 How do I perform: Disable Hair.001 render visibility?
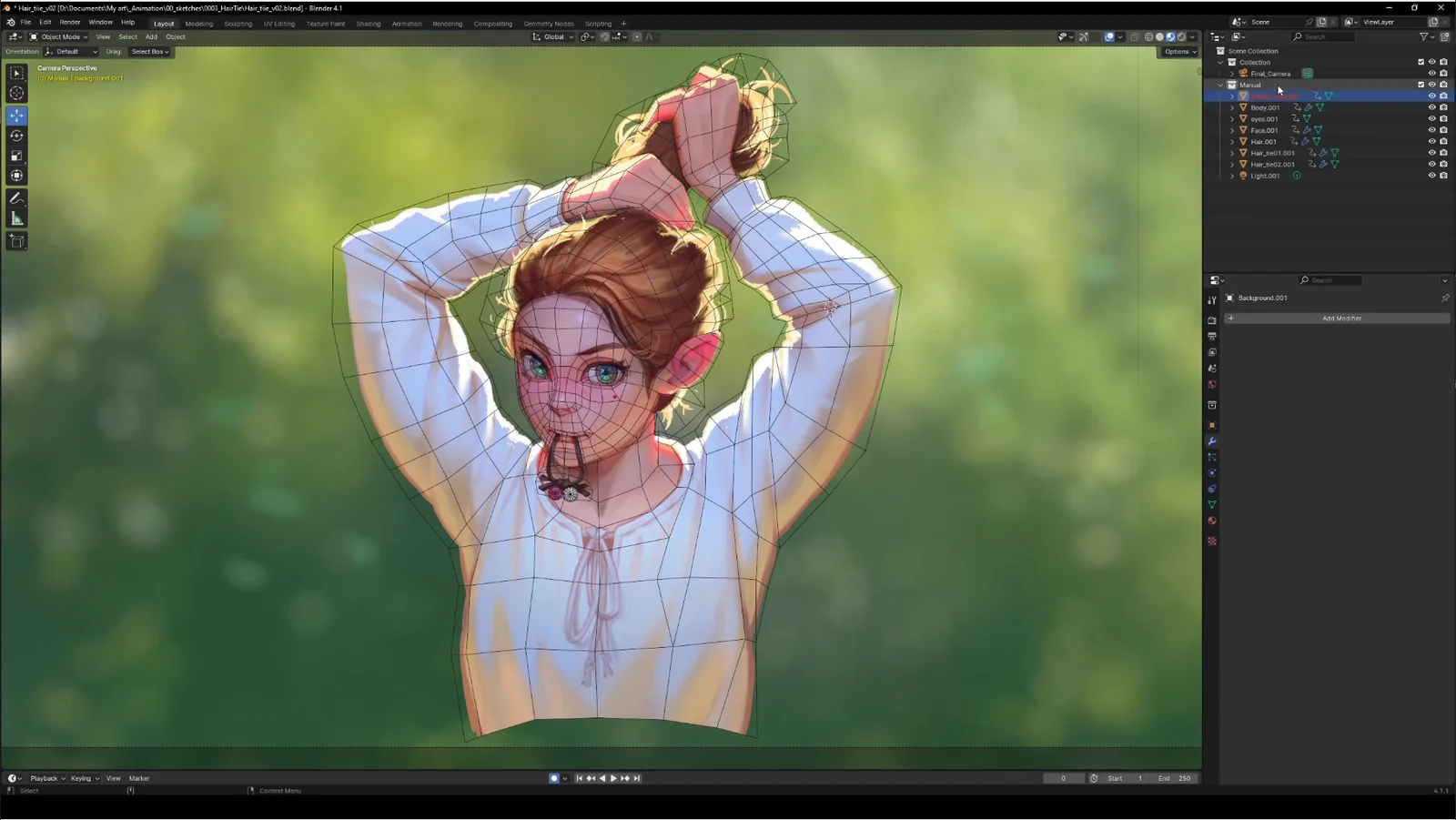tap(1444, 141)
